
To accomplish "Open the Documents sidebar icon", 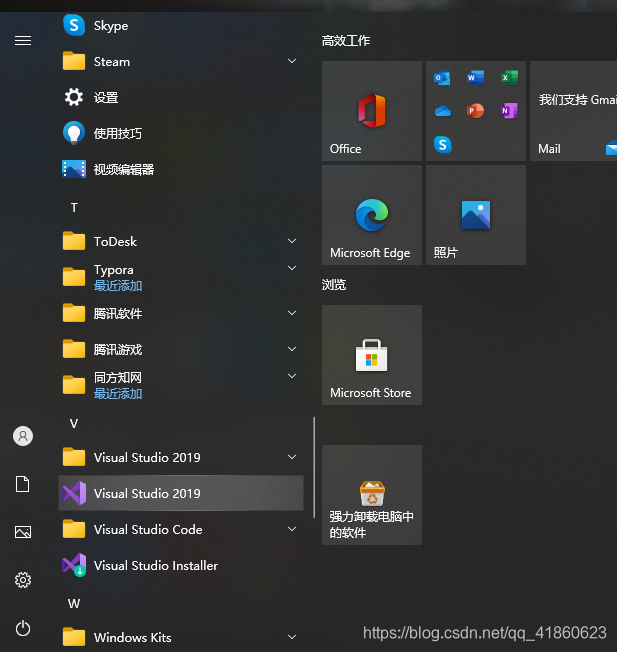I will pos(23,484).
